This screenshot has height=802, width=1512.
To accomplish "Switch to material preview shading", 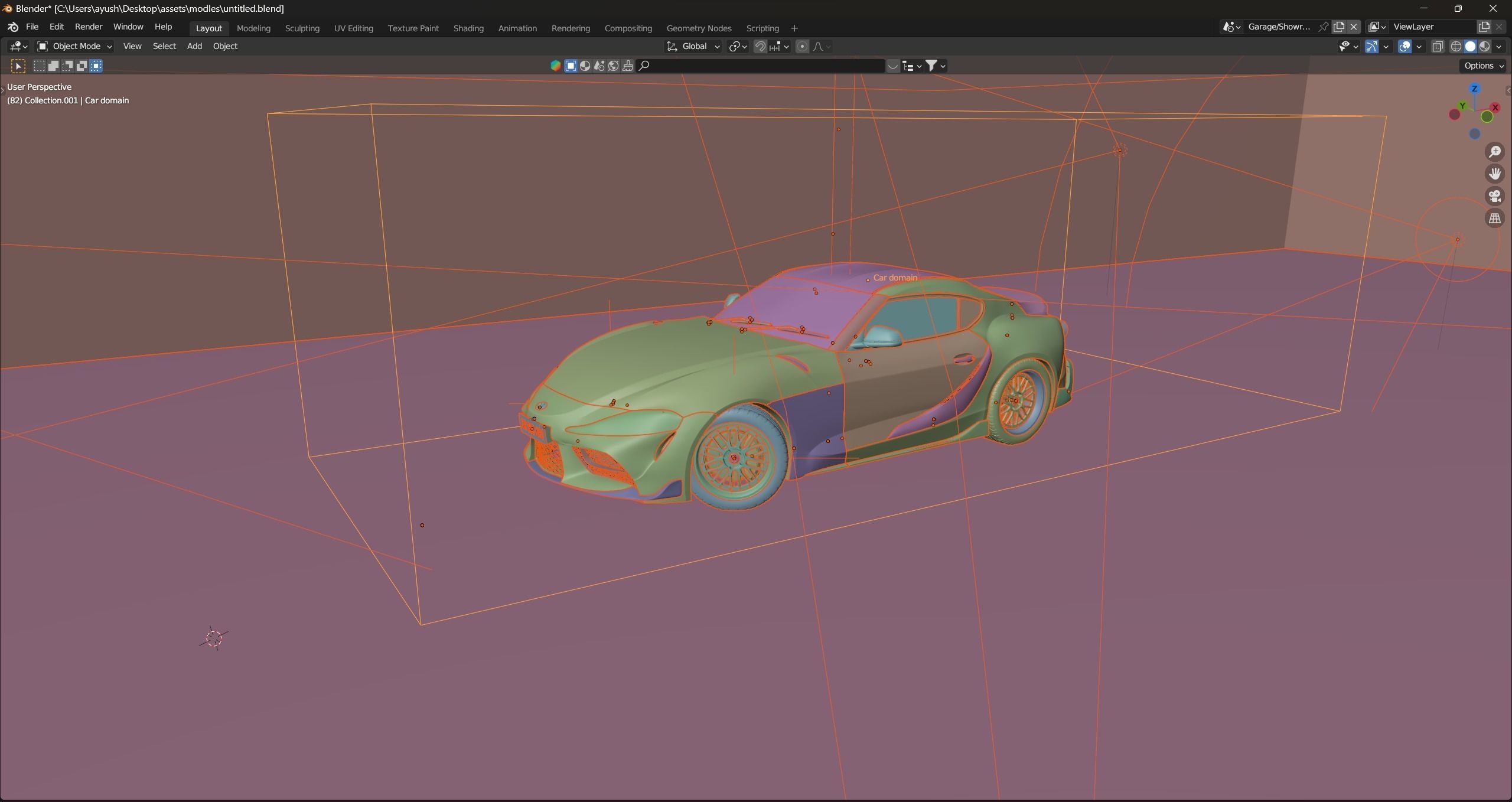I will pyautogui.click(x=1484, y=46).
